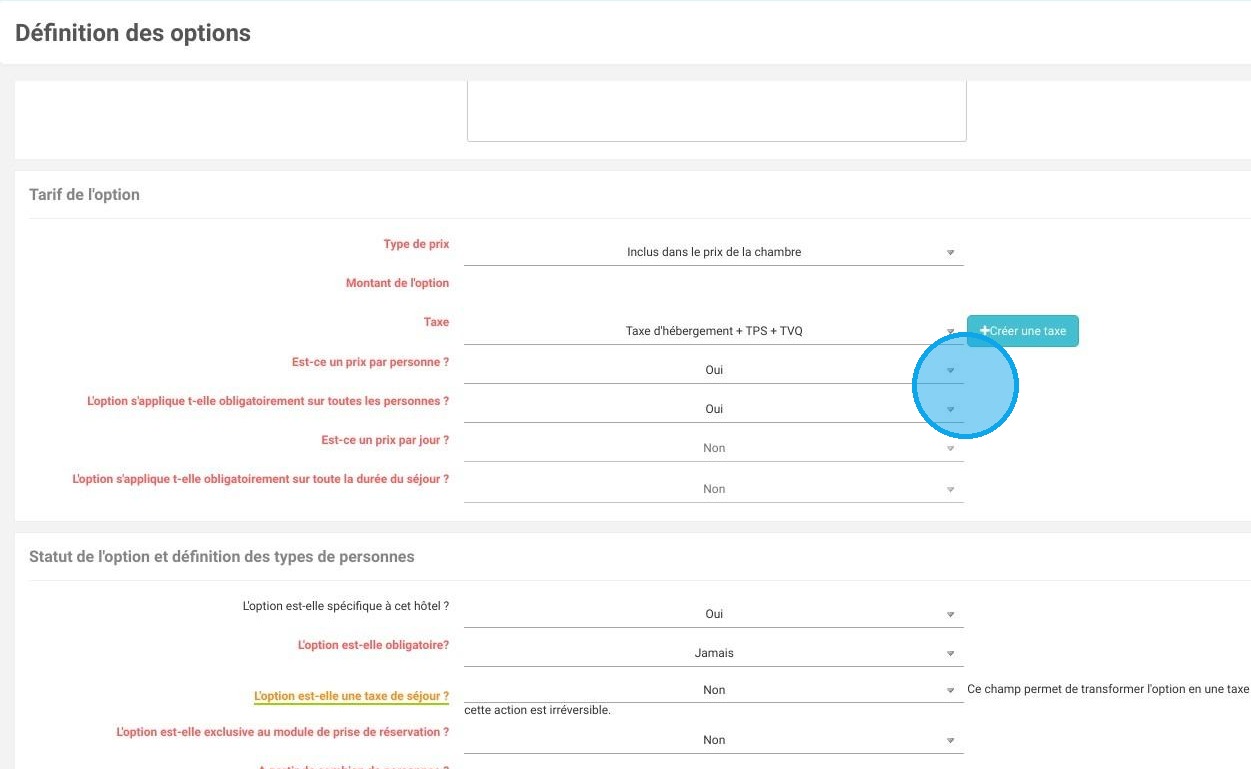
Task: Open 'exclusive au module de prise de réservation' dropdown
Action: [x=713, y=740]
